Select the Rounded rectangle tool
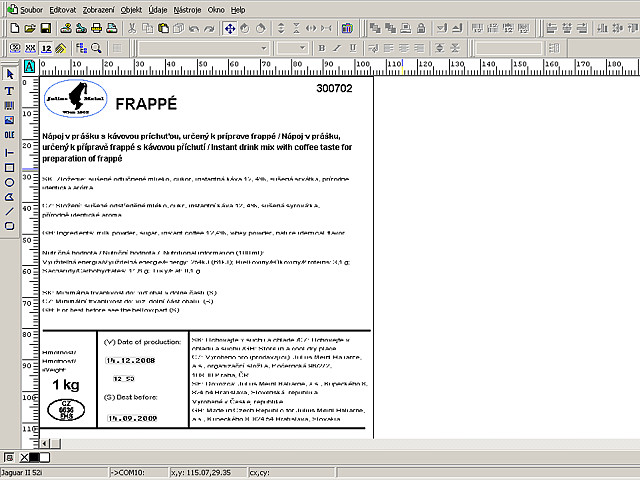 [x=9, y=226]
